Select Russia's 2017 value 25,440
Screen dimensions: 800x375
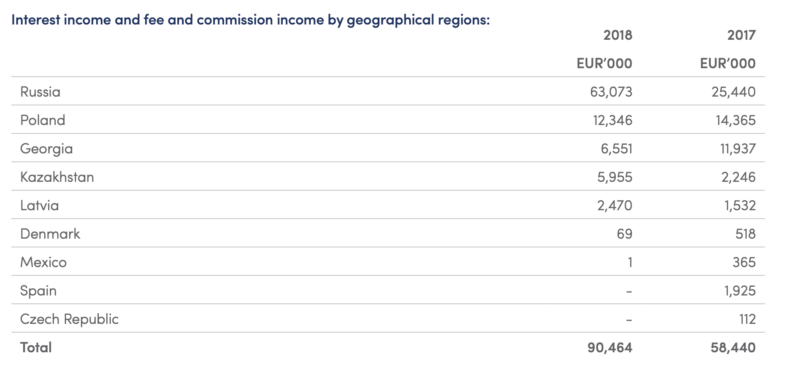point(734,92)
